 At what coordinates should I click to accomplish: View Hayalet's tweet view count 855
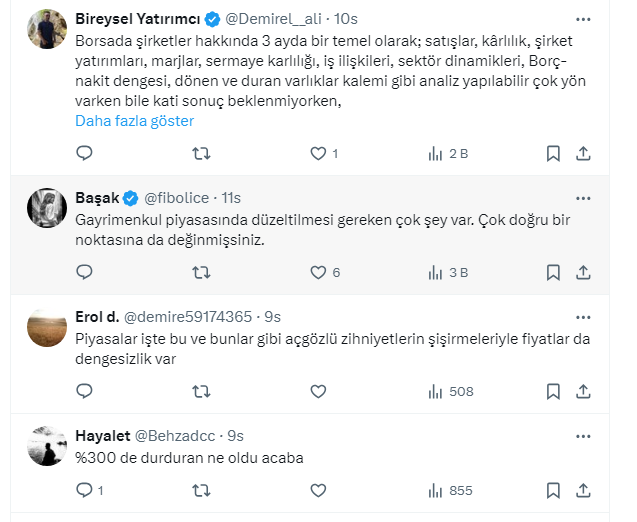(450, 490)
